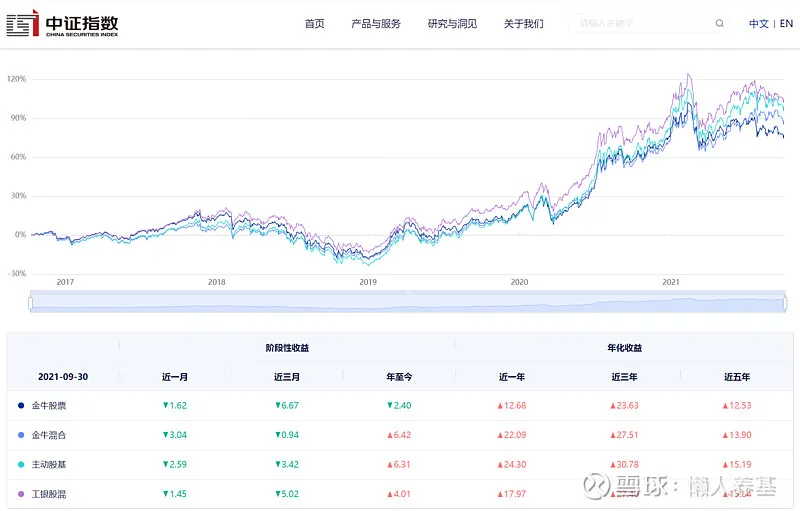
Task: Open the 关于我们 menu
Action: pyautogui.click(x=524, y=24)
